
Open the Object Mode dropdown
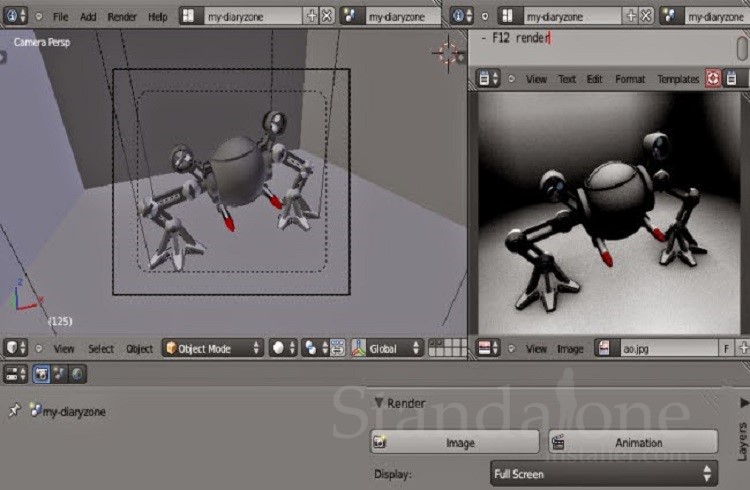(x=213, y=348)
